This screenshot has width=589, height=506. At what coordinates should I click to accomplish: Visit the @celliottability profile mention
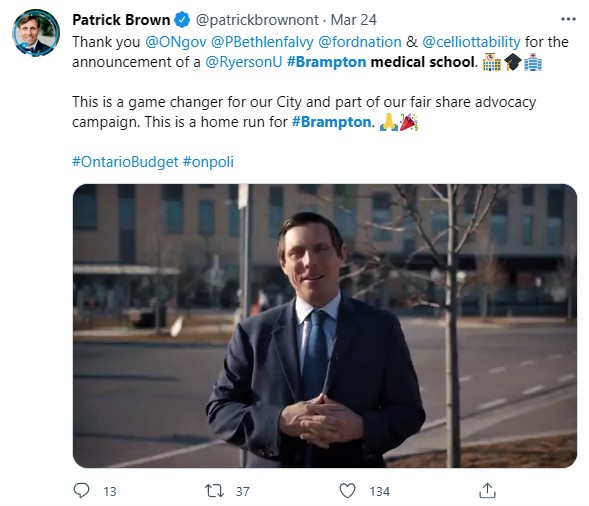471,42
